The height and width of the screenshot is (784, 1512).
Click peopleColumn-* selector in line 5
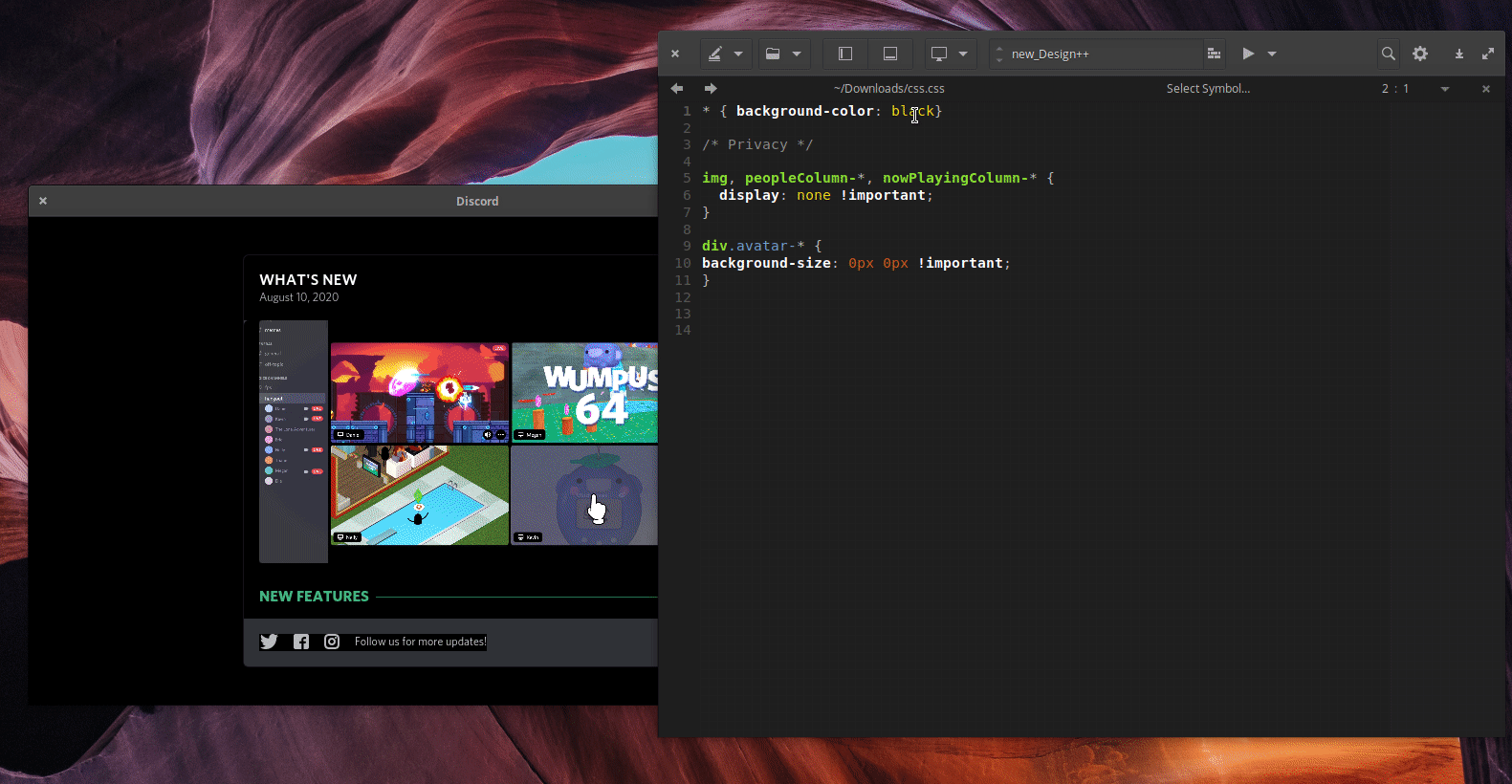[x=805, y=178]
